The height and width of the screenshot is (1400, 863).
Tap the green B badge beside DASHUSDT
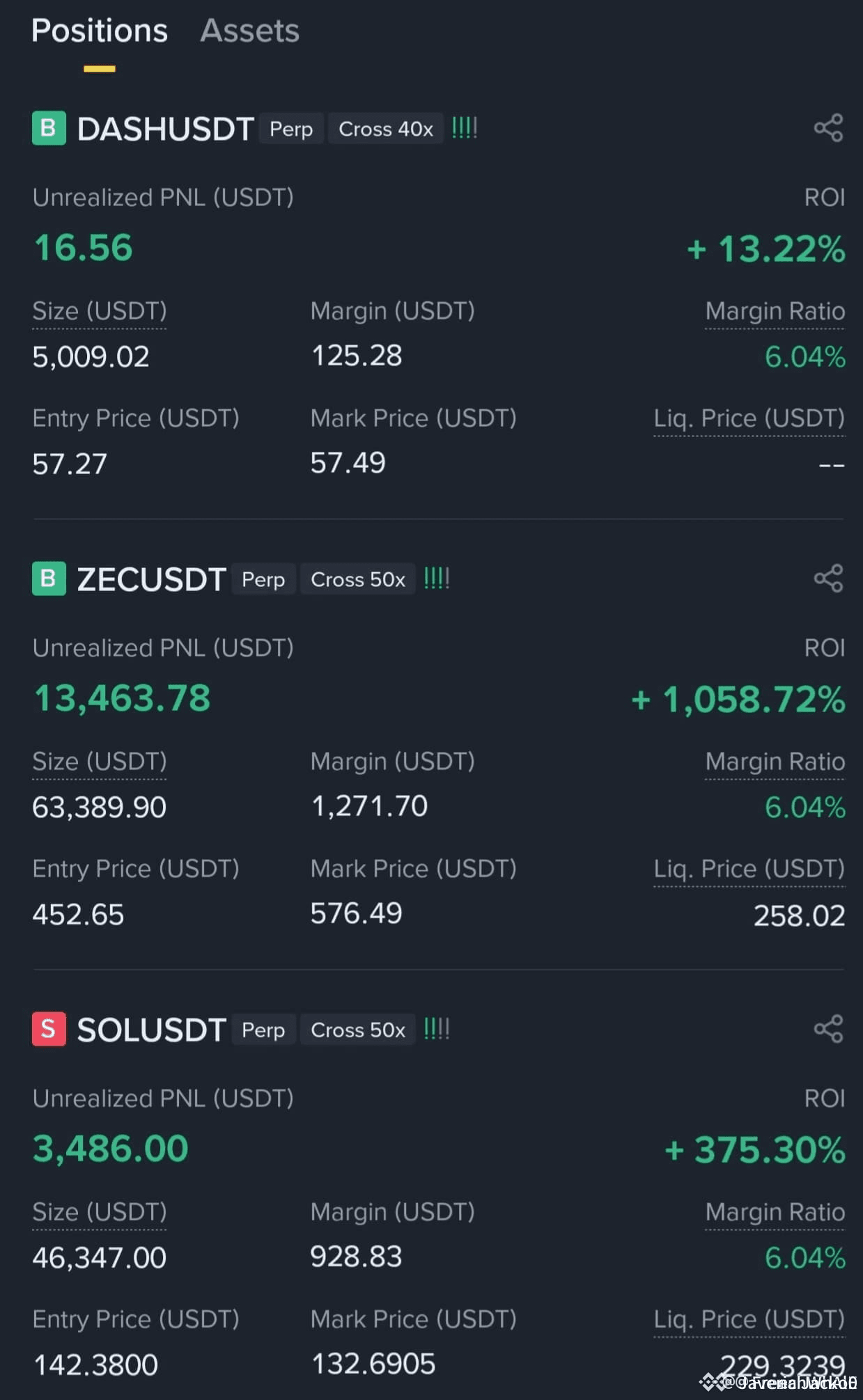[x=49, y=128]
